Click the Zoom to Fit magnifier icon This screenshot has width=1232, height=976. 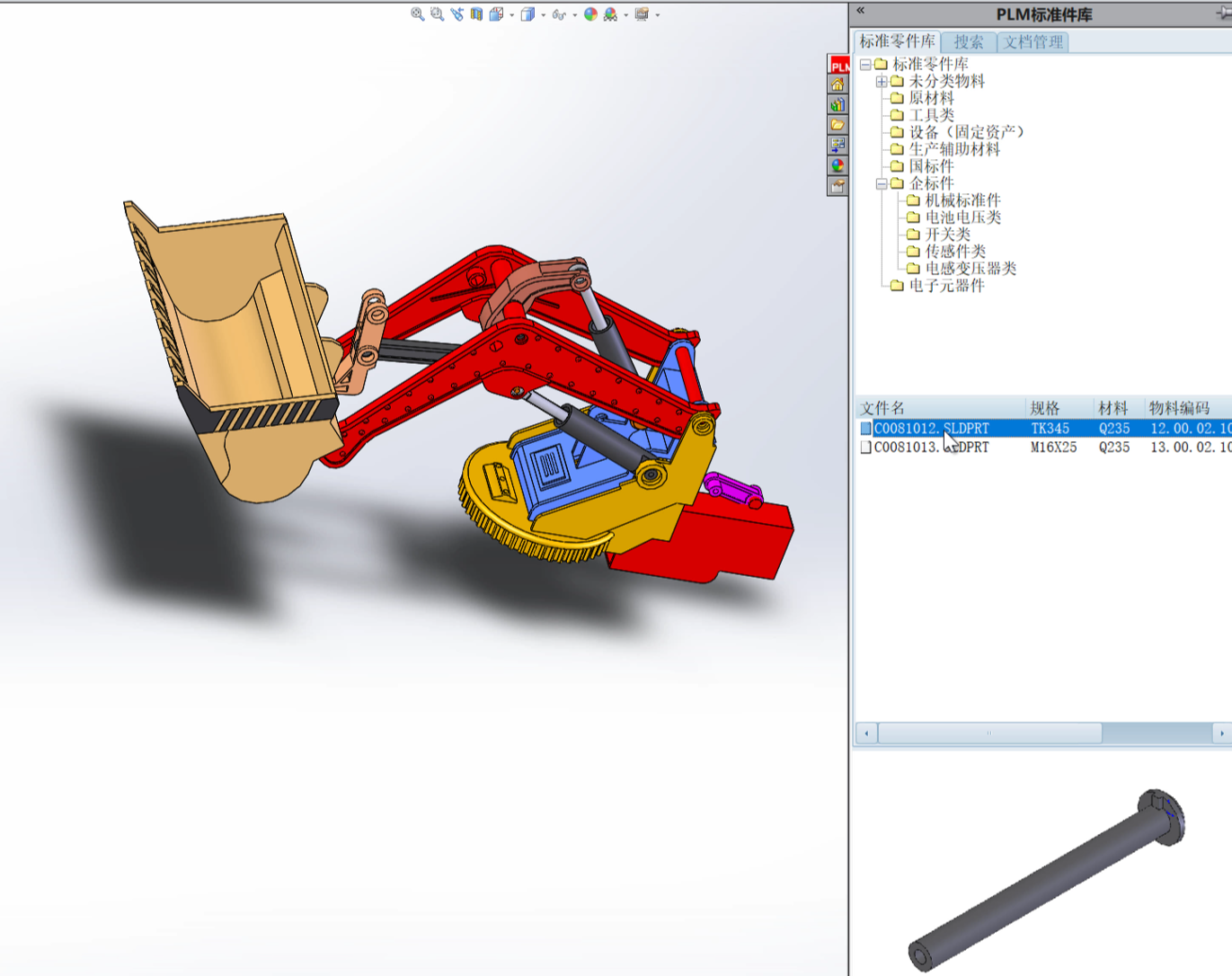pyautogui.click(x=417, y=14)
